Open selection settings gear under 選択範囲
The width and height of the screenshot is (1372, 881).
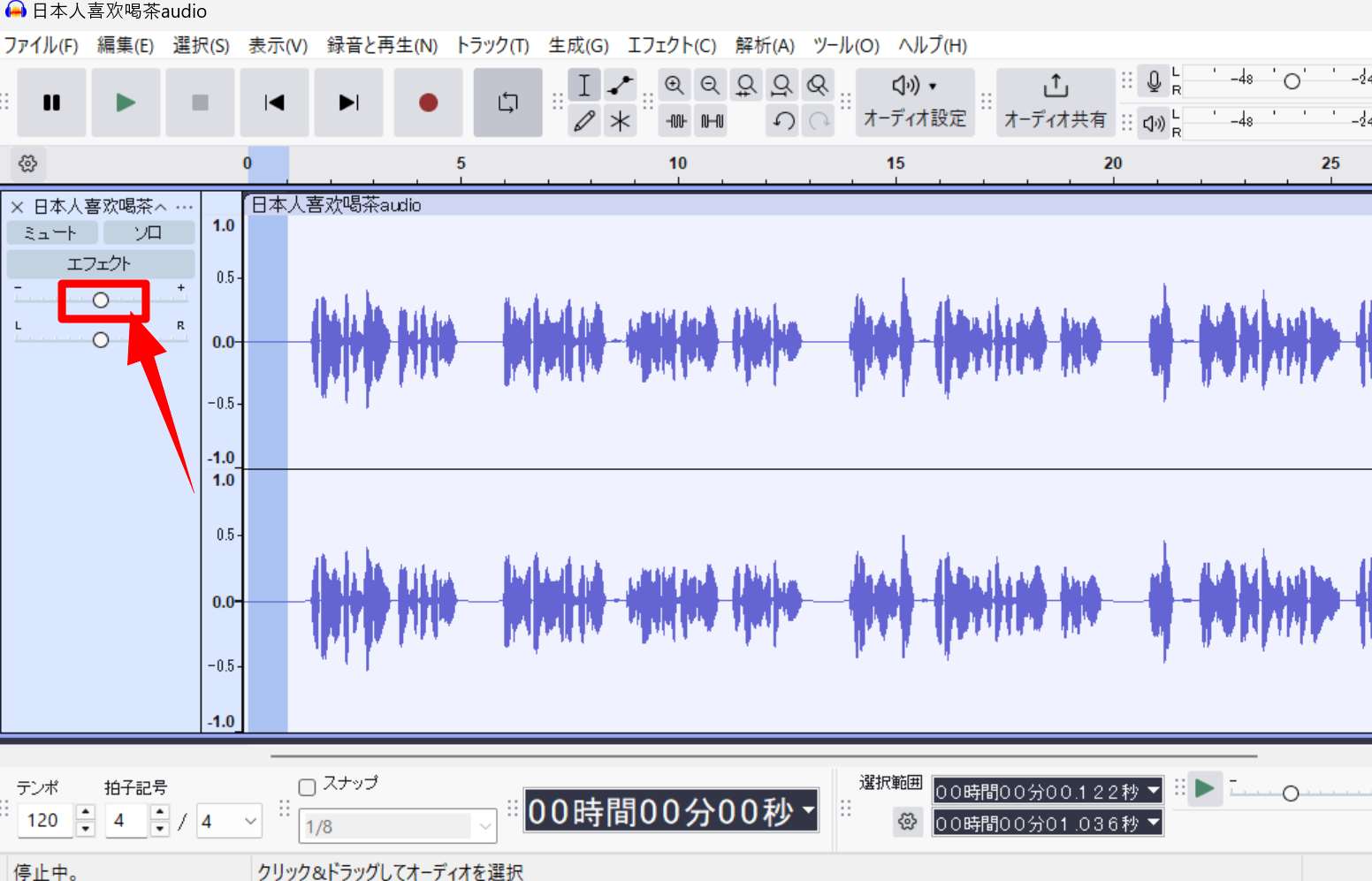coord(908,822)
